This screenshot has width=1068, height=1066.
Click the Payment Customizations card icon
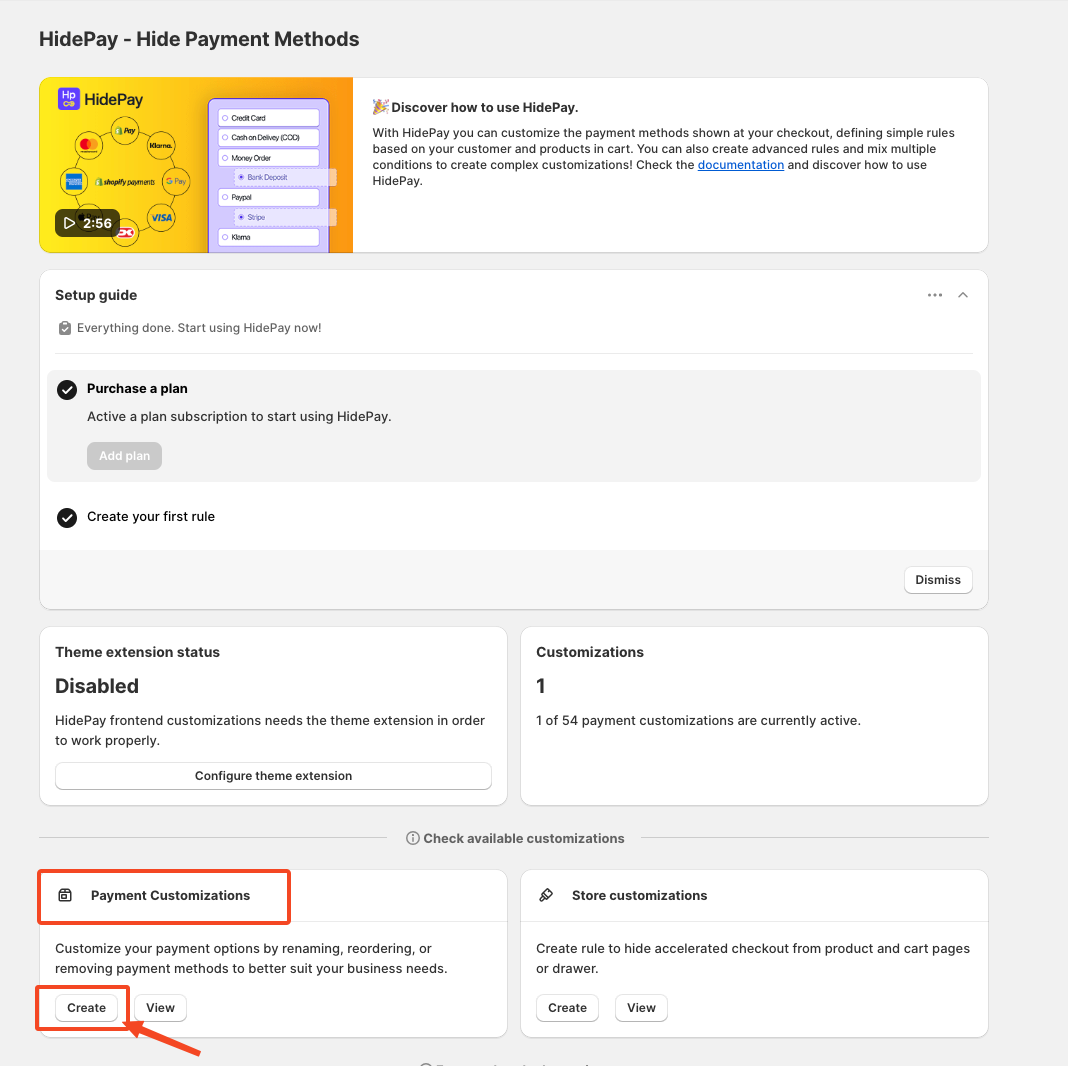pyautogui.click(x=65, y=895)
